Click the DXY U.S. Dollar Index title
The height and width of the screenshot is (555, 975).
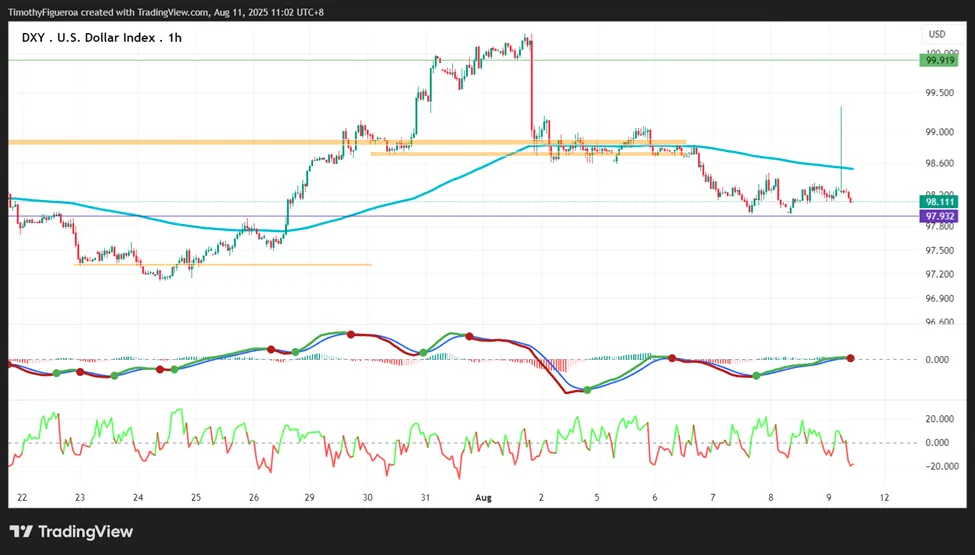[102, 38]
